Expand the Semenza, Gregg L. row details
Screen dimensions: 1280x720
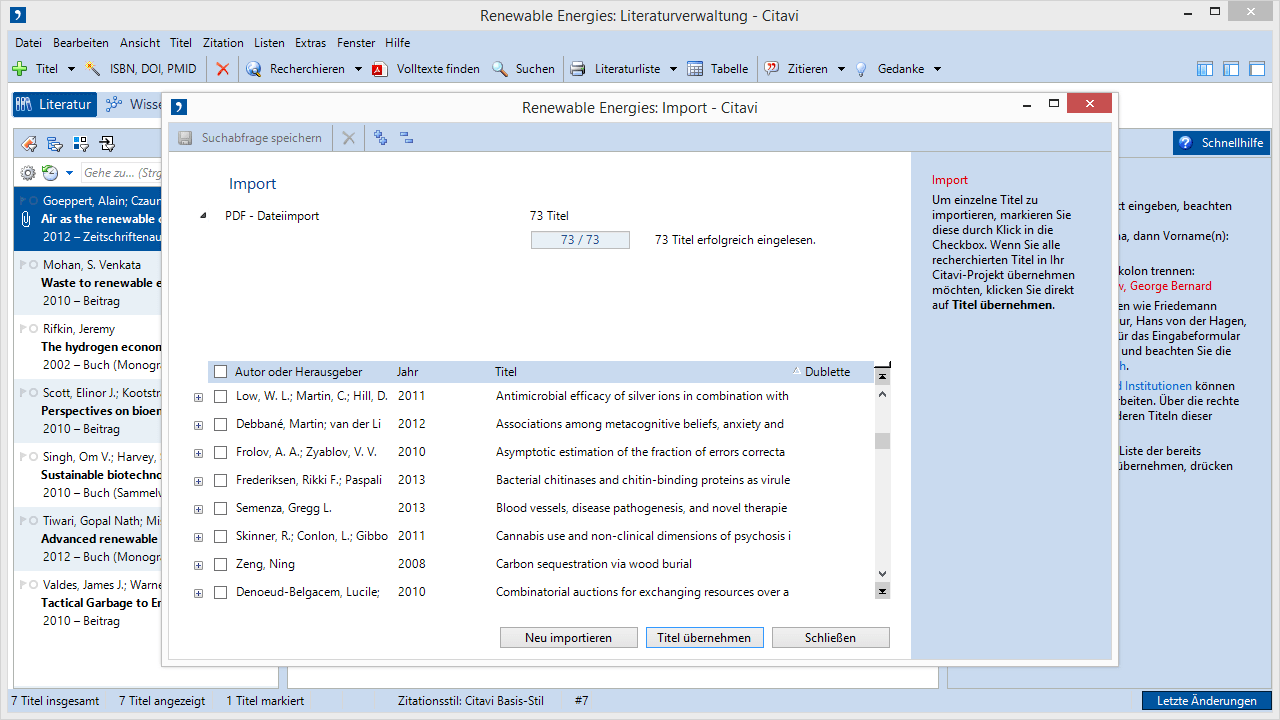coord(198,509)
